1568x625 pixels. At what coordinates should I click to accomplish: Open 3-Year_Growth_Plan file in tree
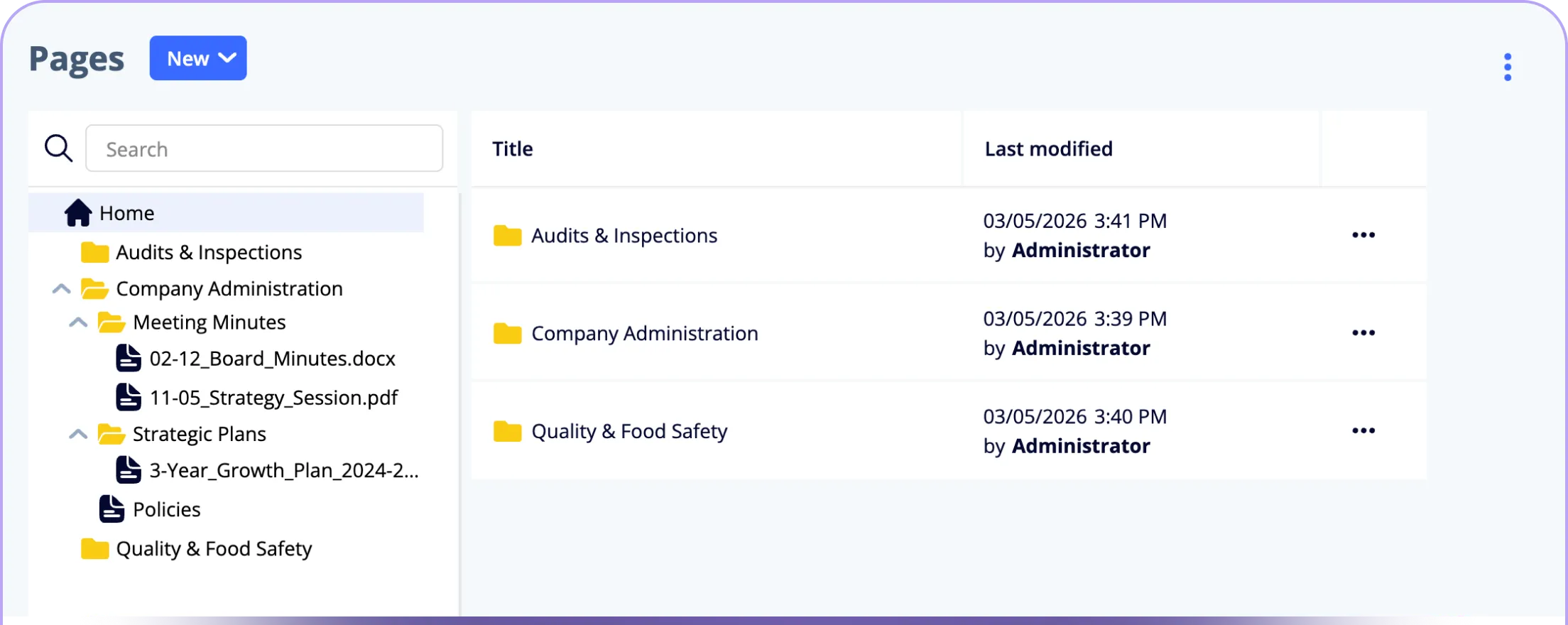click(x=284, y=470)
